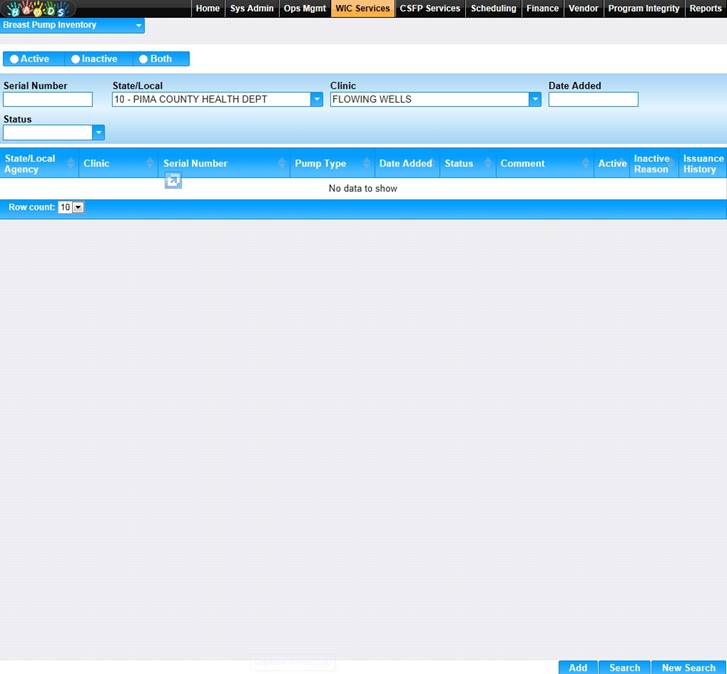Select the Active radio button
Viewport: 727px width, 674px height.
click(14, 59)
